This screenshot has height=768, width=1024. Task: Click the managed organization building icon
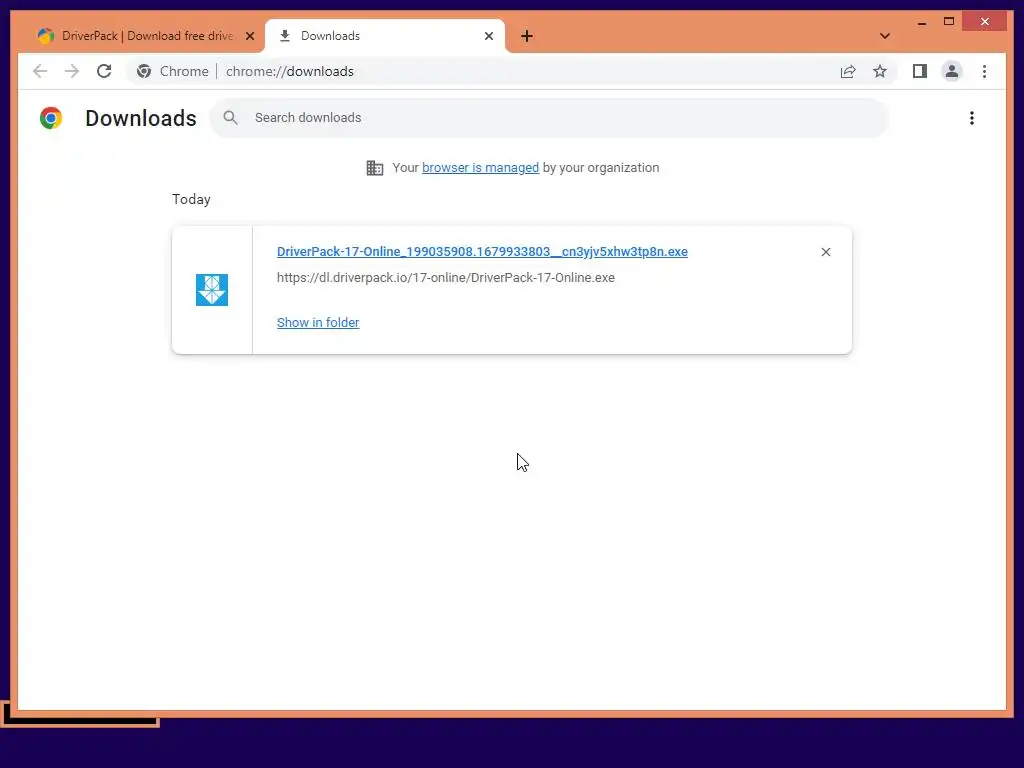click(375, 168)
